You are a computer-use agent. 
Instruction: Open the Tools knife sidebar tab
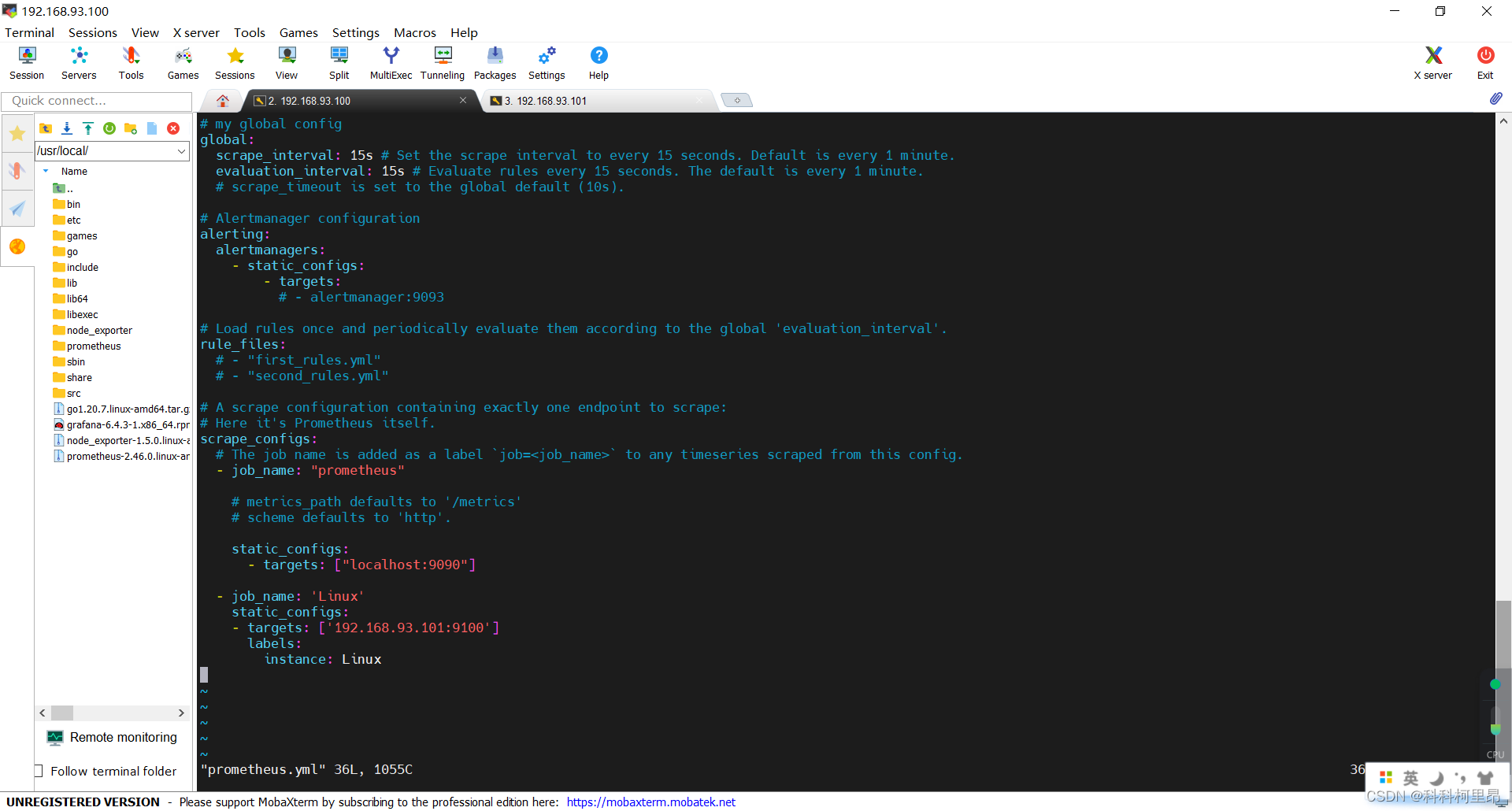coord(17,171)
